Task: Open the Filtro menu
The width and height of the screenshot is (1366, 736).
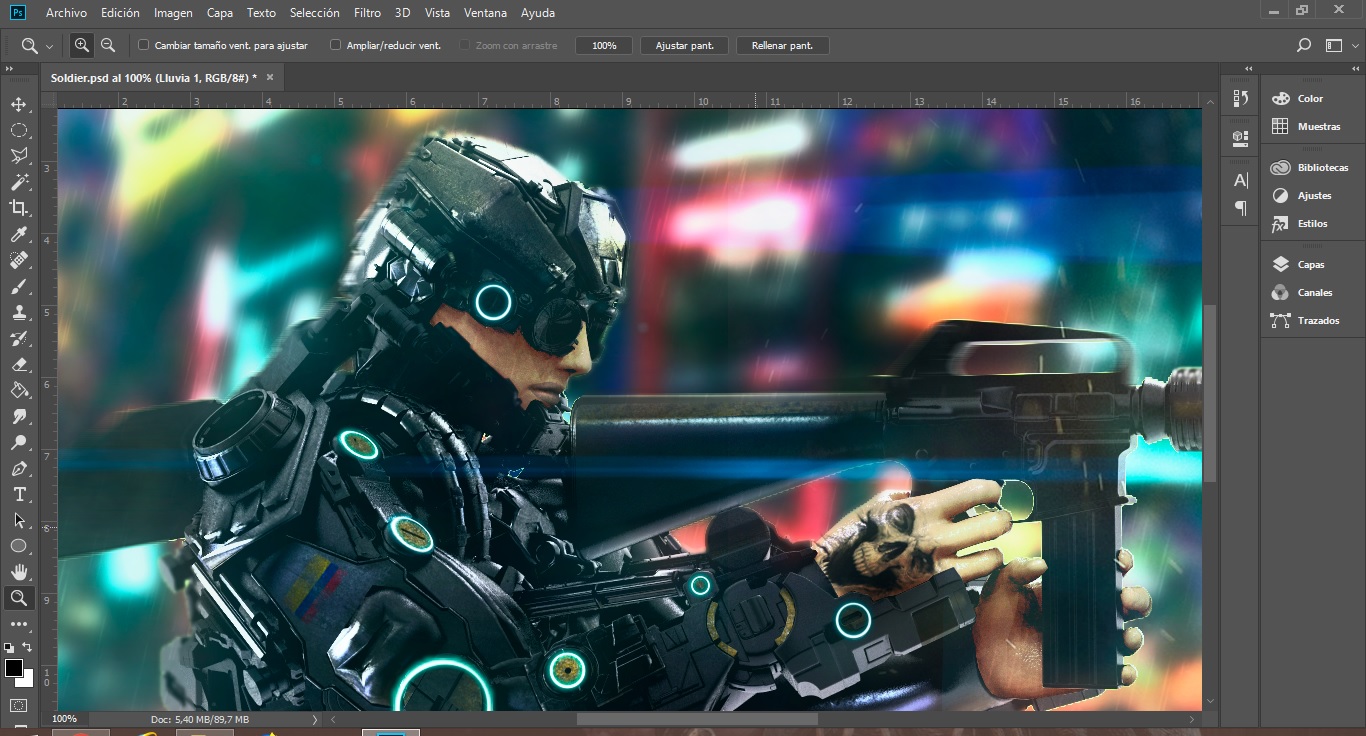Action: coord(367,13)
